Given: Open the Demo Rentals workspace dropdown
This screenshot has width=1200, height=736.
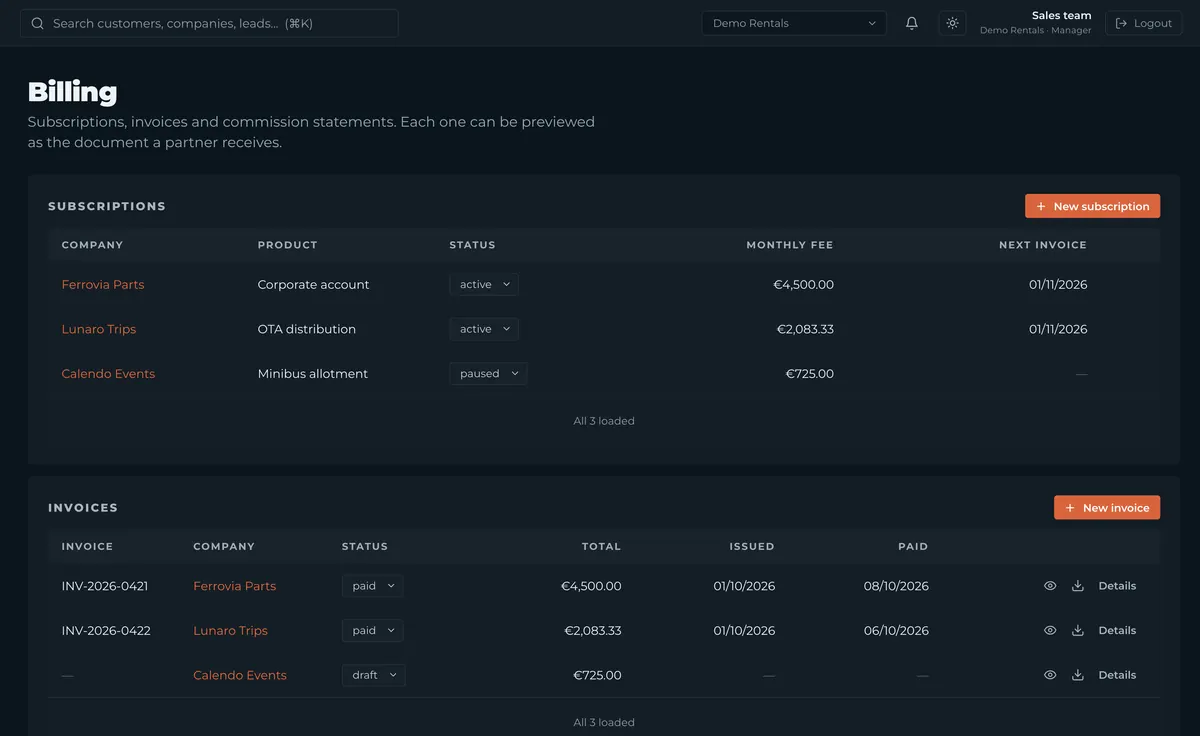Looking at the screenshot, I should [794, 23].
